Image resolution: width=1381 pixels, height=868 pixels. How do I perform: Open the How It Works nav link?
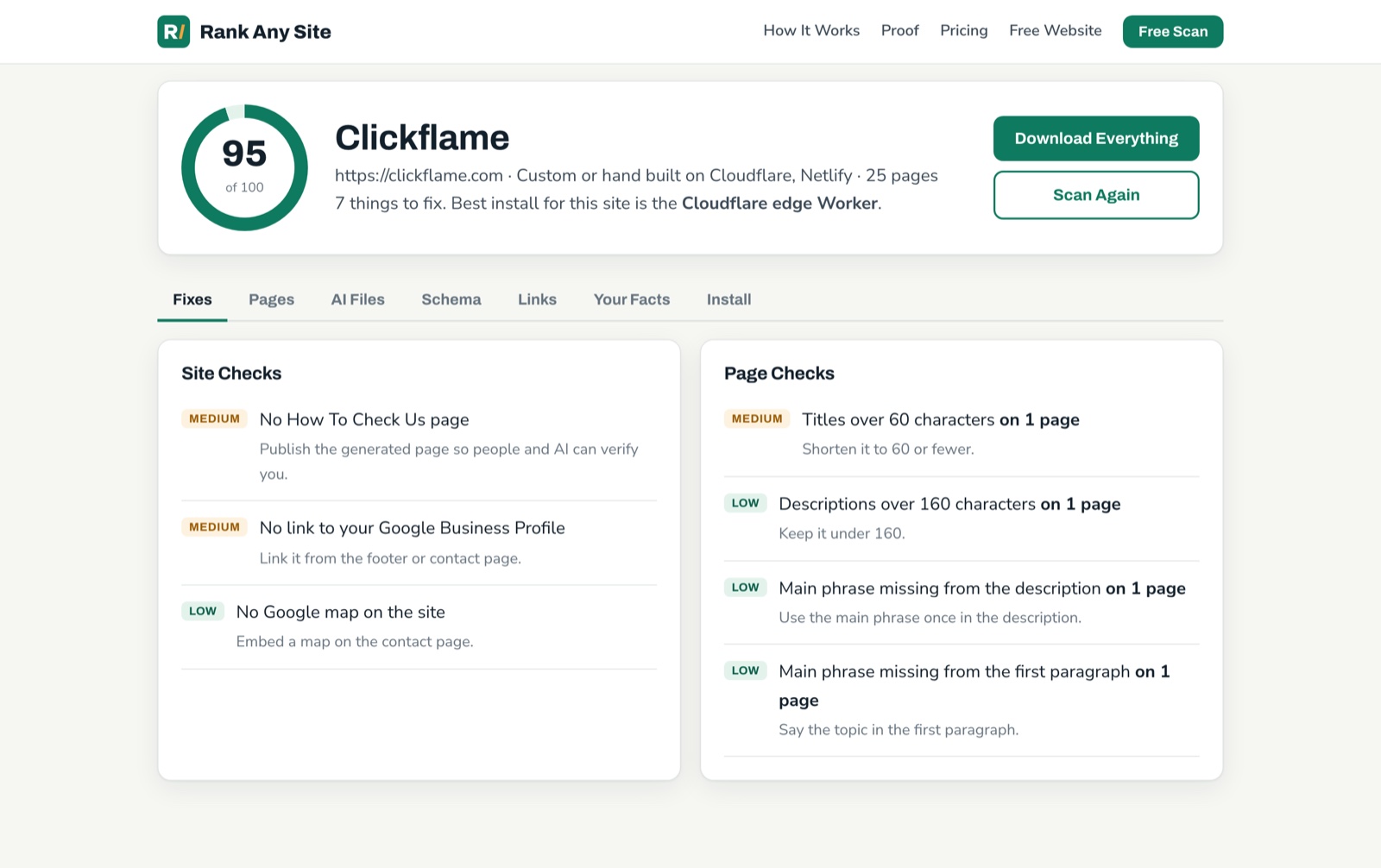tap(811, 31)
